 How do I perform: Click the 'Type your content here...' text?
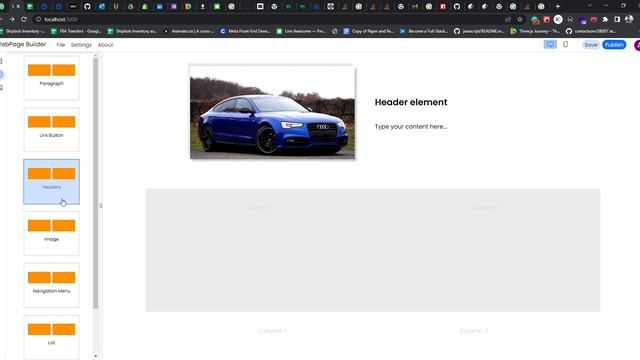click(x=411, y=127)
